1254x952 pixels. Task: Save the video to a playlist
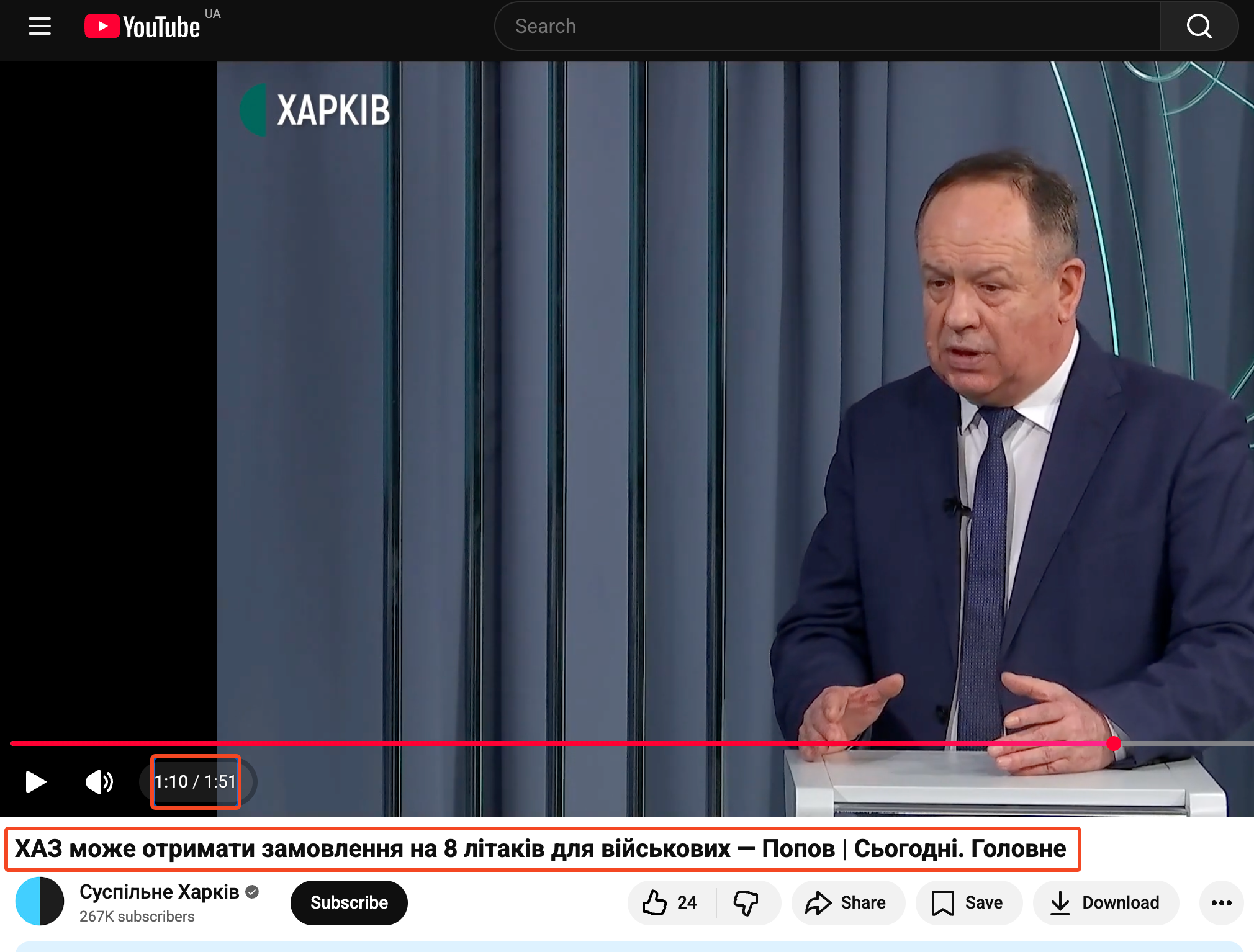click(968, 903)
